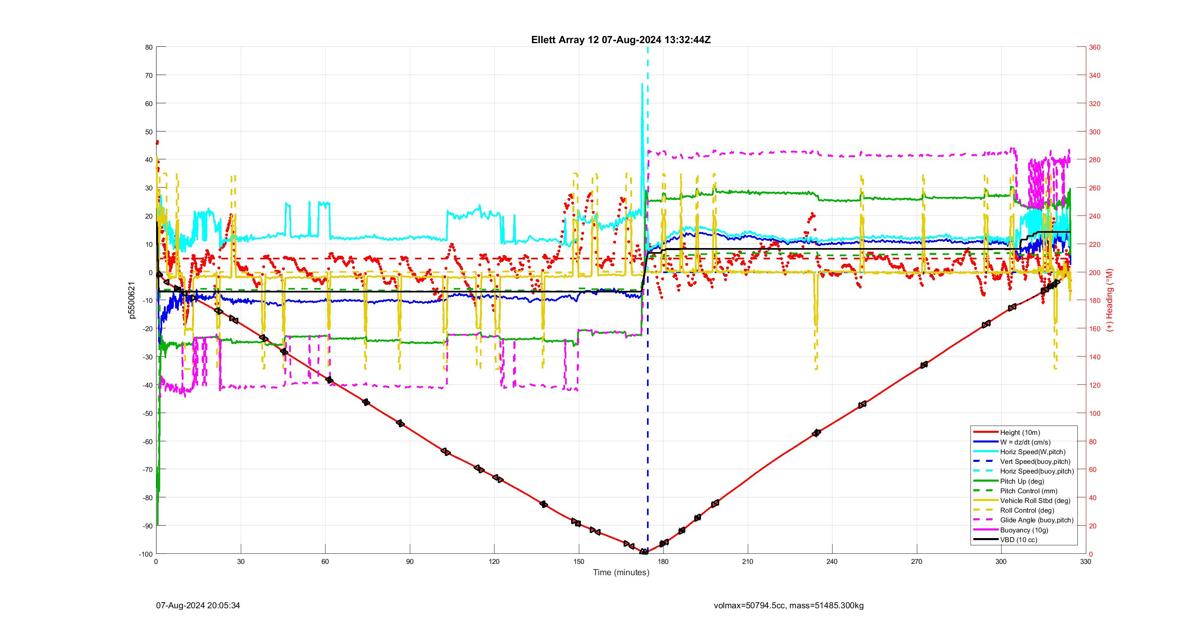Click the left y-axis tick label '-50'
Viewport: 1200px width, 622px height.
coord(147,414)
